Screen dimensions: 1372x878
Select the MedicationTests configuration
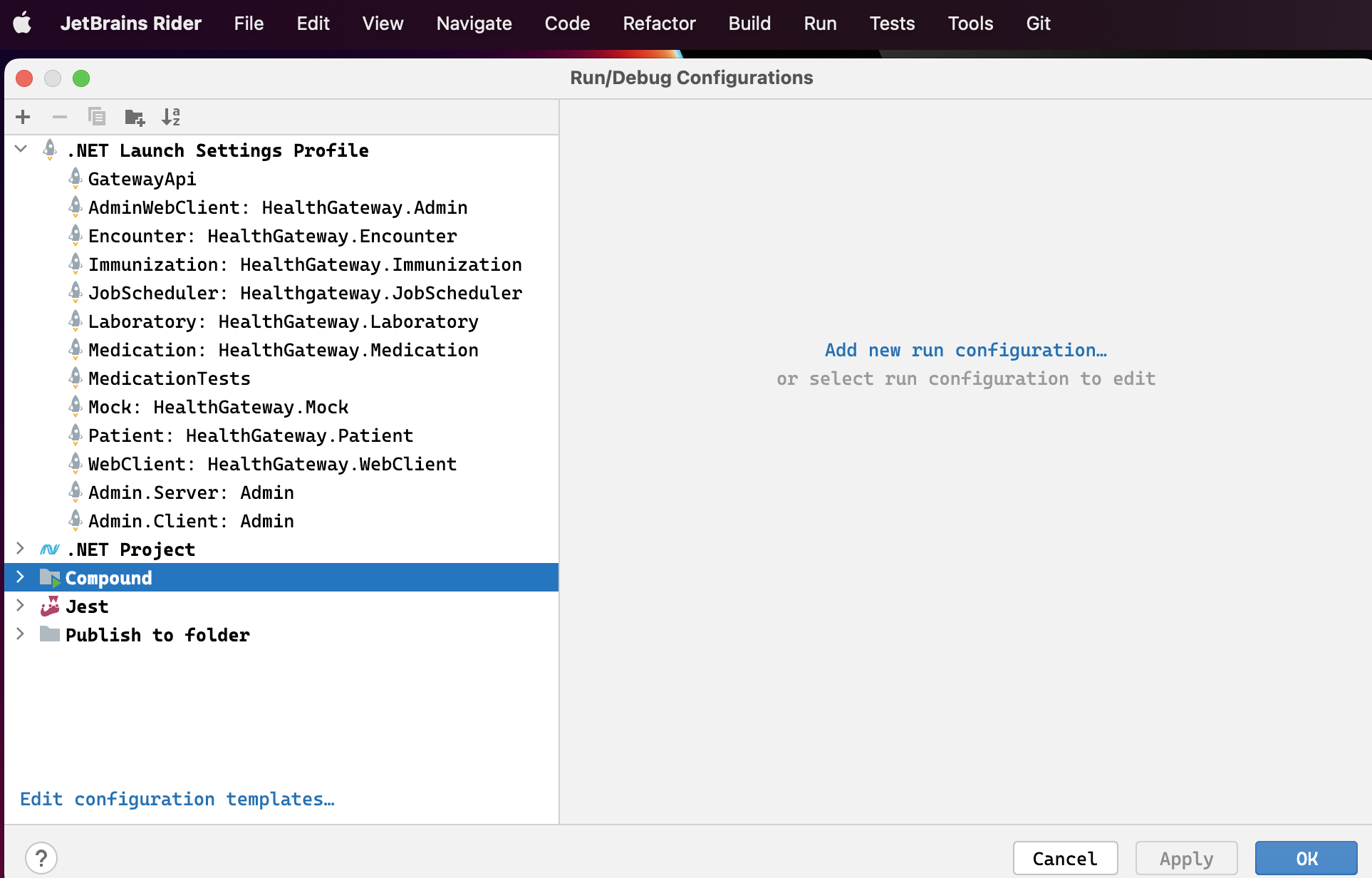[281, 378]
